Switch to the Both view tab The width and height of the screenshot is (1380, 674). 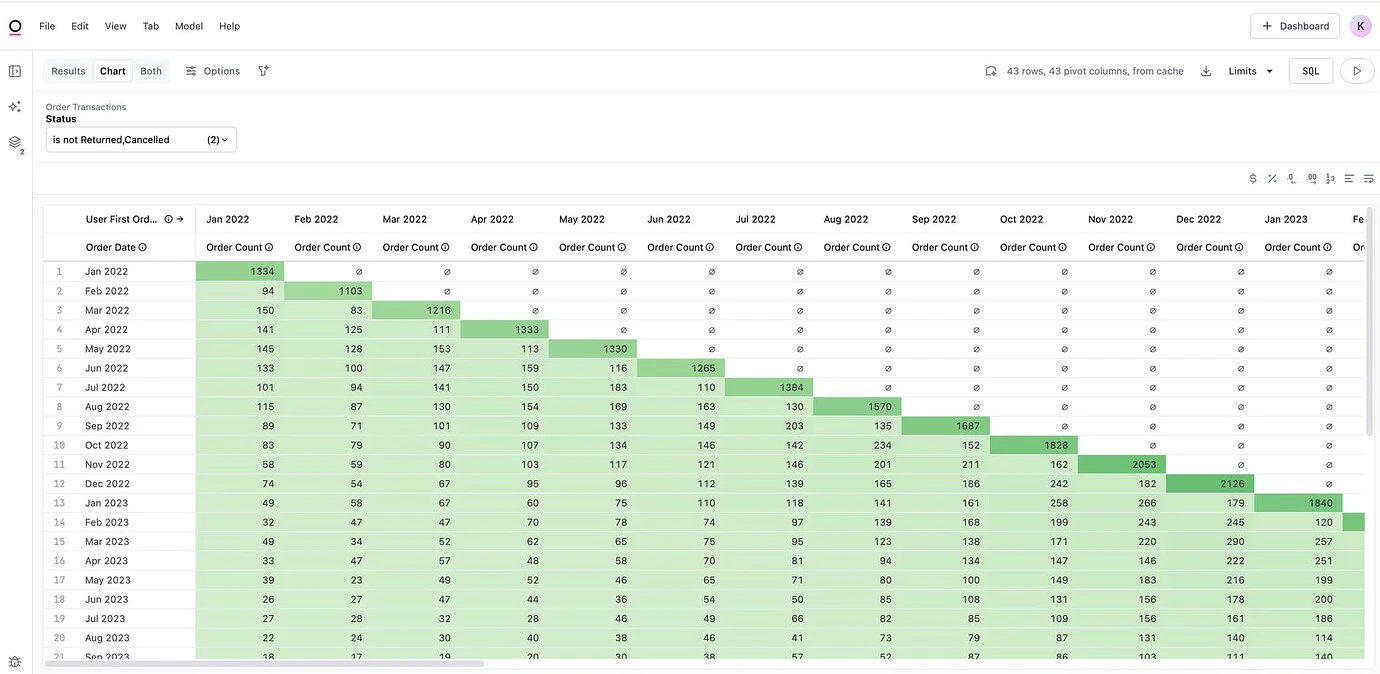click(x=151, y=70)
